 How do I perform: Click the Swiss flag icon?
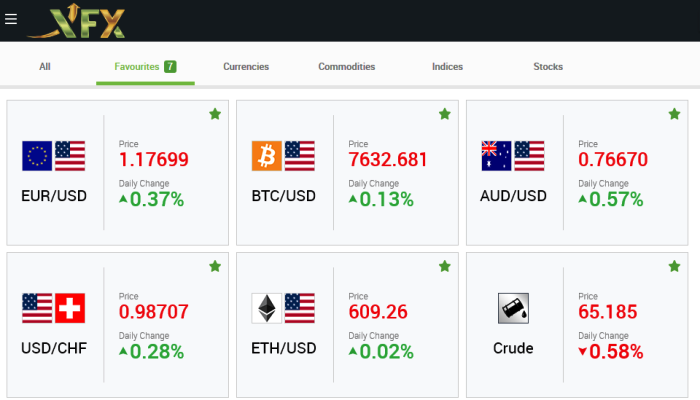click(70, 308)
